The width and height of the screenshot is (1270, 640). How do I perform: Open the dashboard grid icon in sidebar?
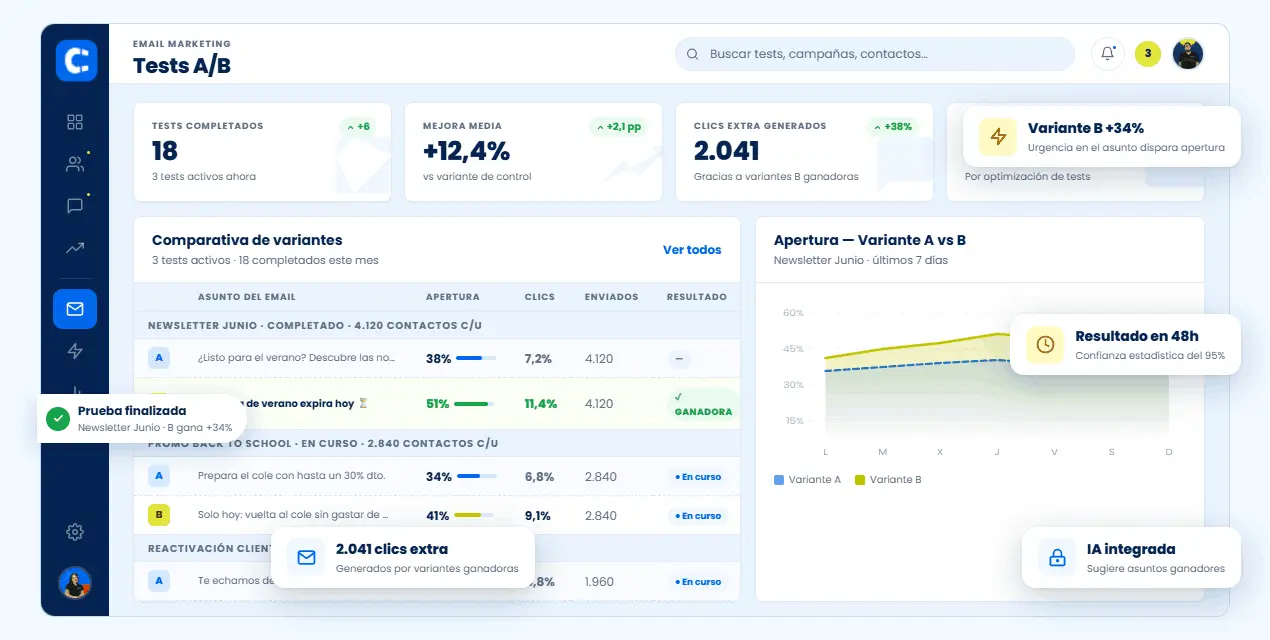(x=75, y=122)
